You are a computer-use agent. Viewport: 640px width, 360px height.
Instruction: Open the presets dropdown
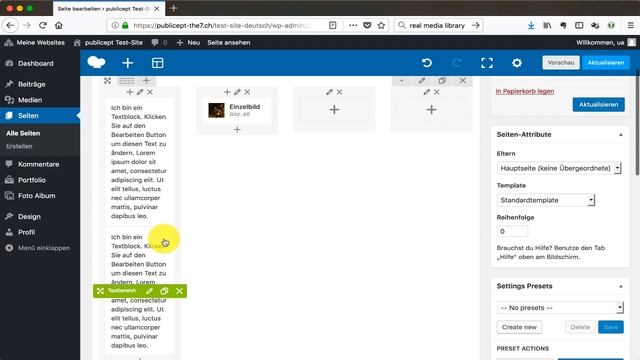[x=560, y=307]
